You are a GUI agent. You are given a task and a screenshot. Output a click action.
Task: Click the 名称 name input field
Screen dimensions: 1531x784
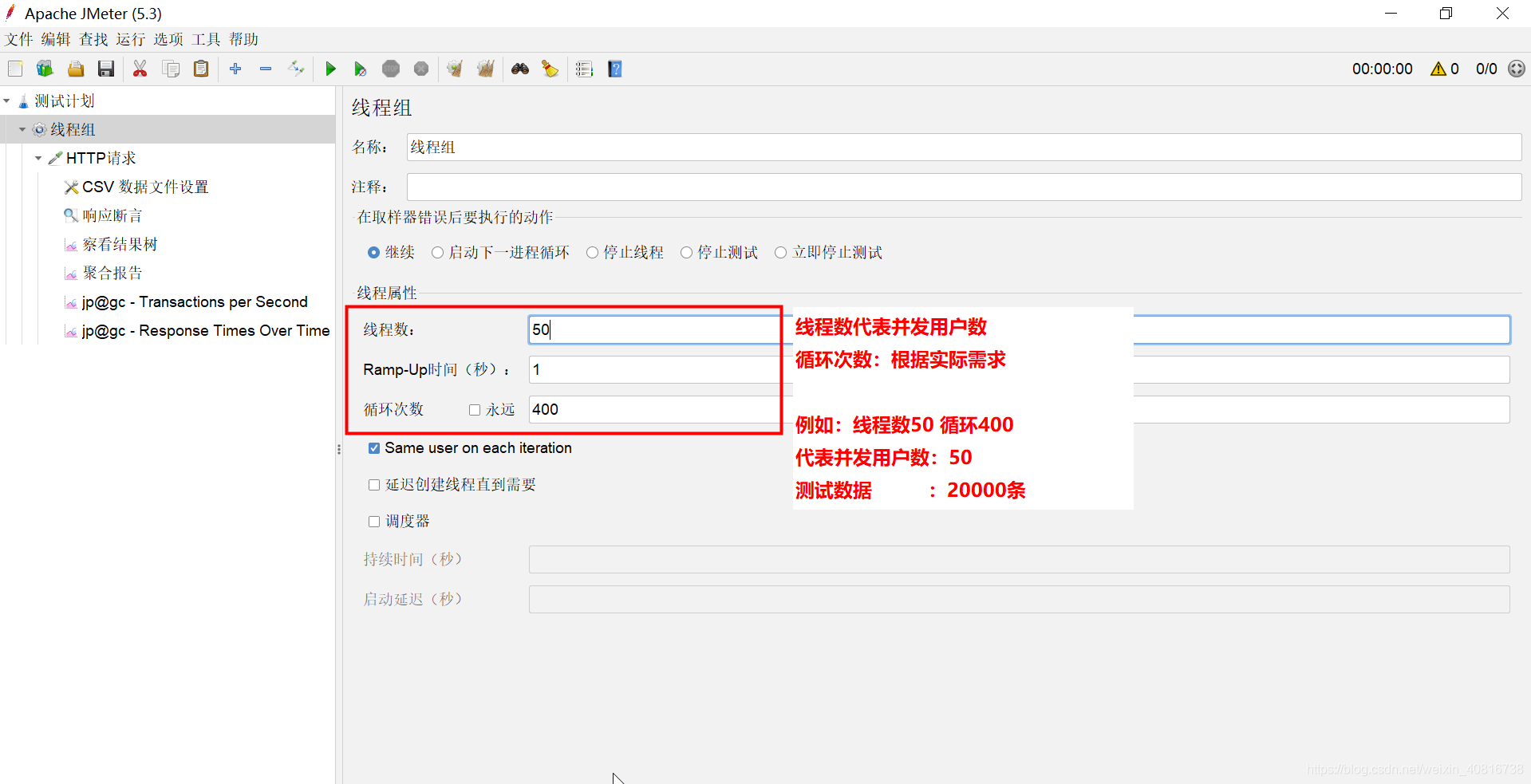(964, 148)
